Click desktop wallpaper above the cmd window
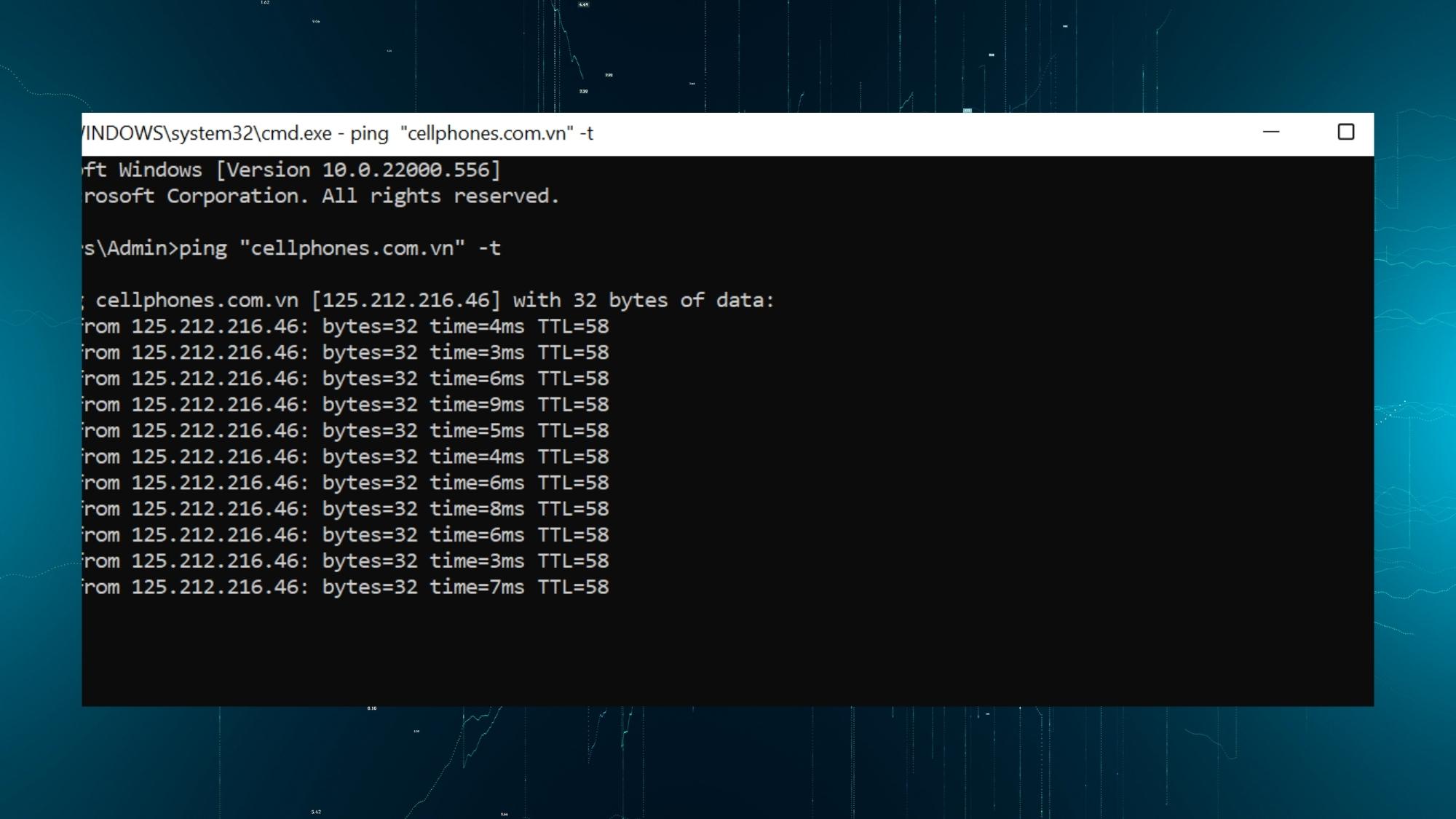Screen dimensions: 1456x819 (728, 55)
